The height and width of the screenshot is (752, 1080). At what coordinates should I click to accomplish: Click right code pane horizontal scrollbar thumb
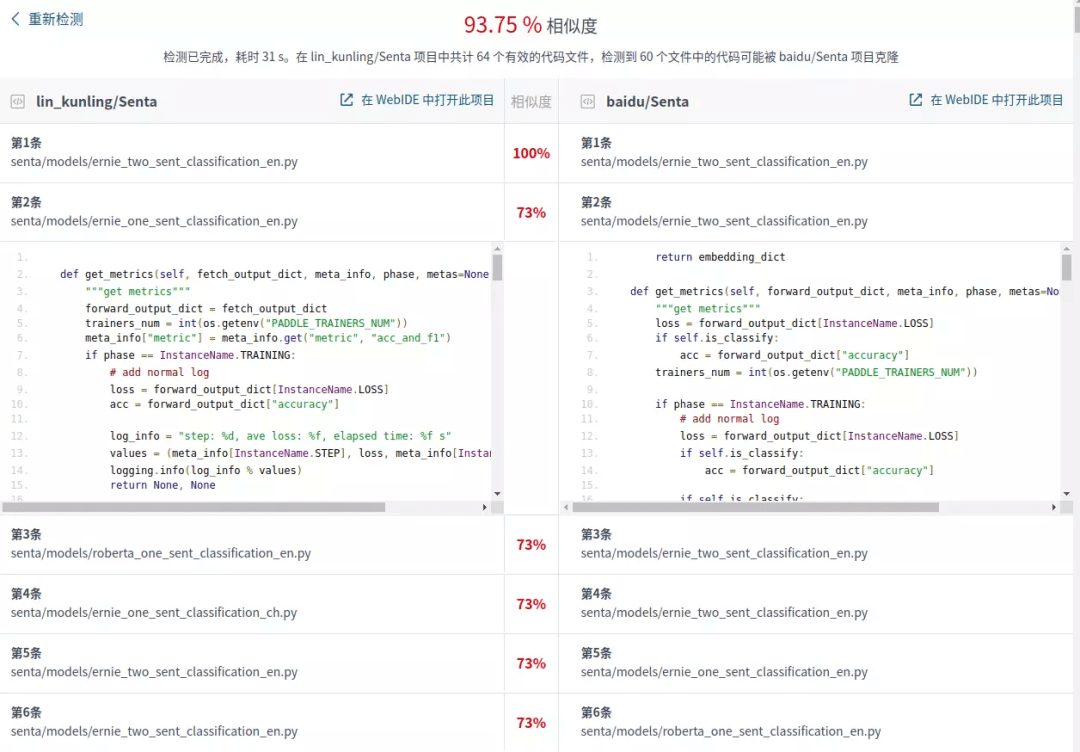click(756, 508)
